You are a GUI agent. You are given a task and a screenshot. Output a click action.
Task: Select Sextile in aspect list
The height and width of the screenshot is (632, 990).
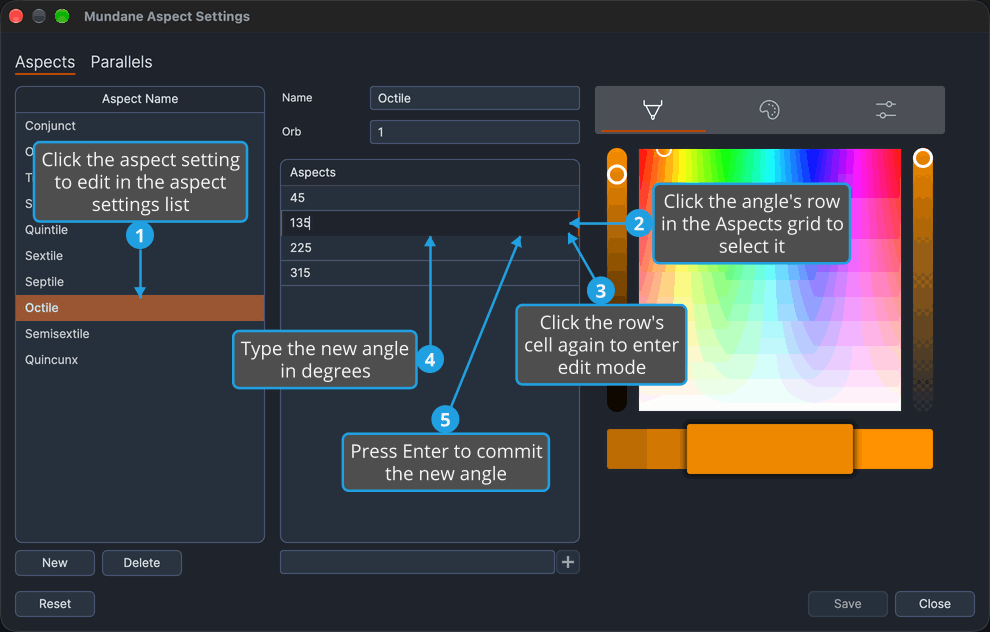[140, 256]
